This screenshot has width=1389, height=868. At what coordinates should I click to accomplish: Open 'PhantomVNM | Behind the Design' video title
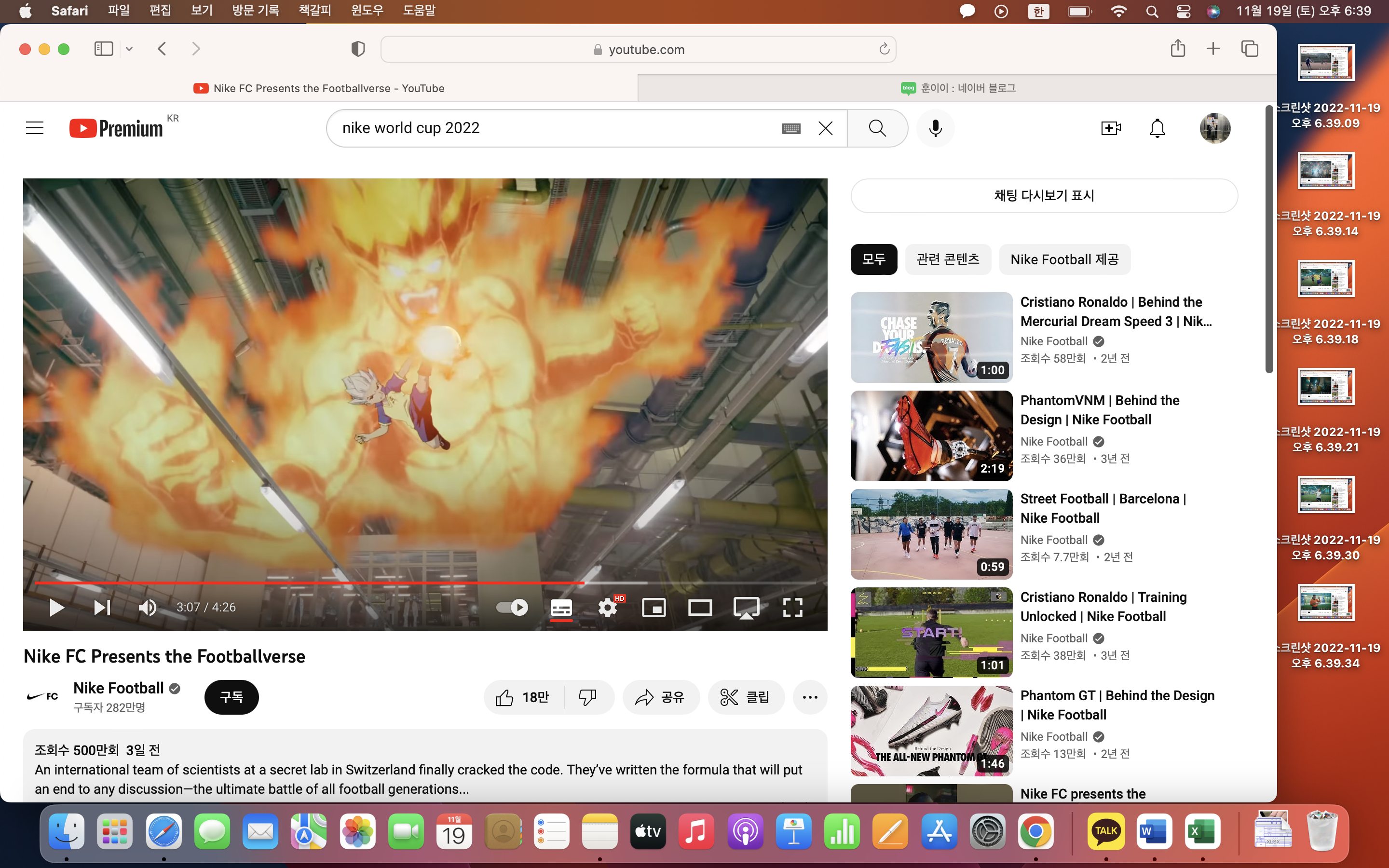tap(1100, 410)
